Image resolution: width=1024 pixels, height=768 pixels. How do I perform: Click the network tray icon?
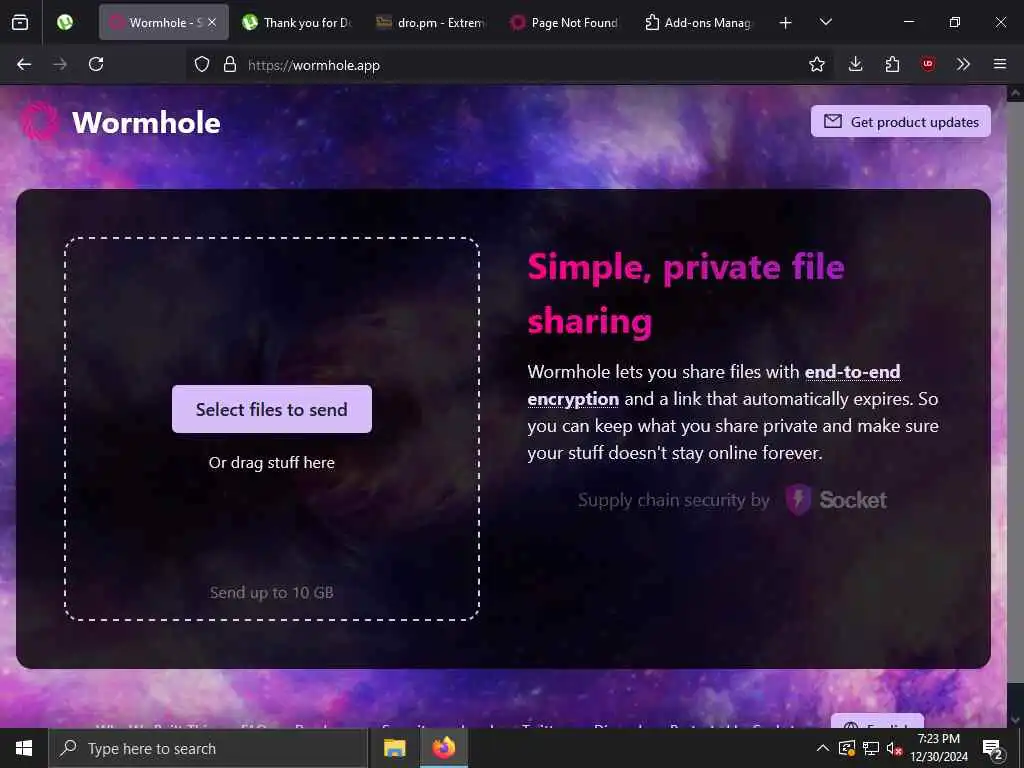871,748
